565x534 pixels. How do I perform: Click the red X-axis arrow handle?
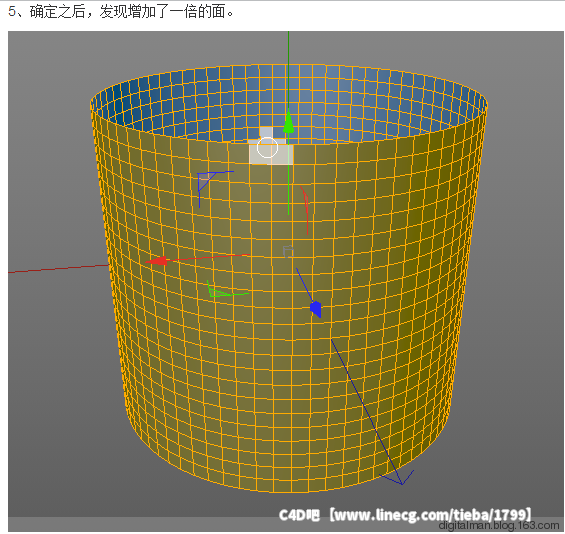(x=156, y=261)
